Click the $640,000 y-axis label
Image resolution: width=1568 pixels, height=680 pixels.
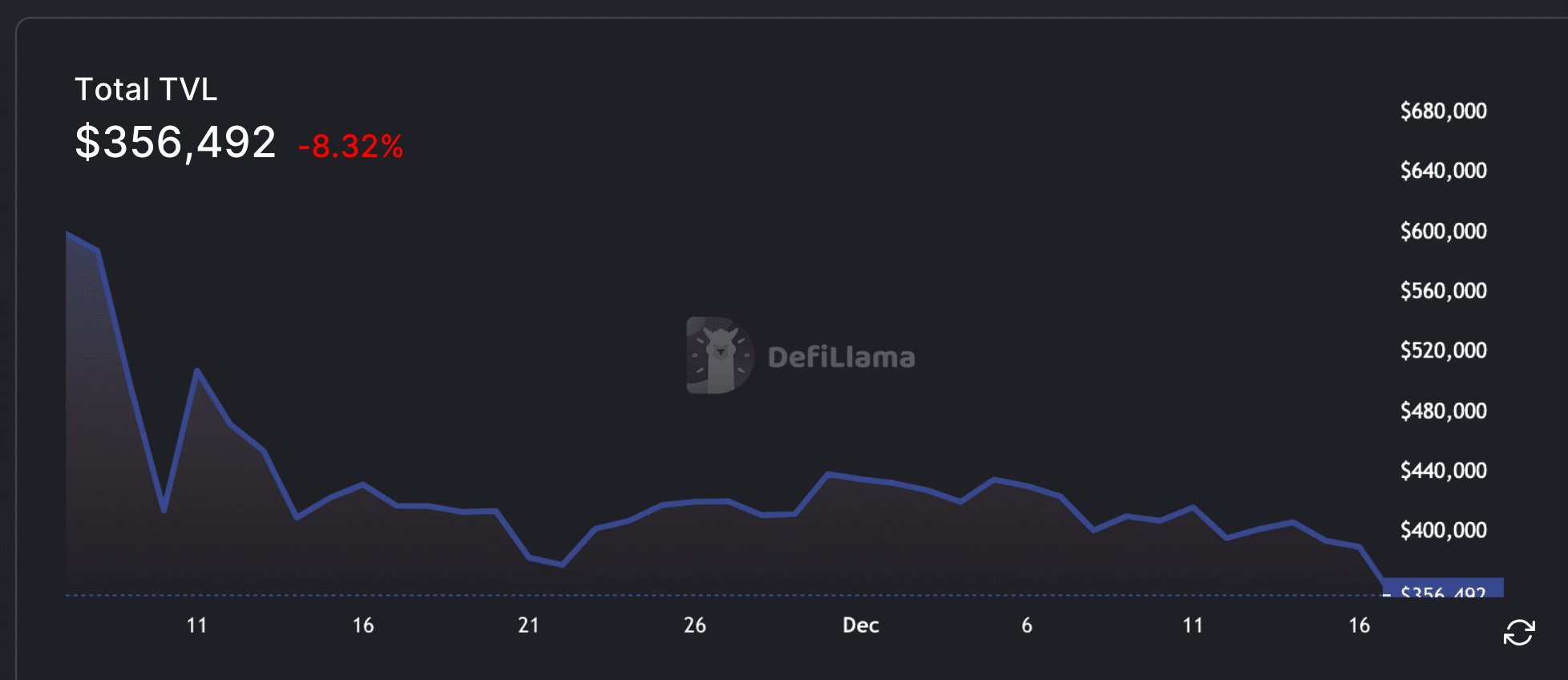click(1443, 171)
